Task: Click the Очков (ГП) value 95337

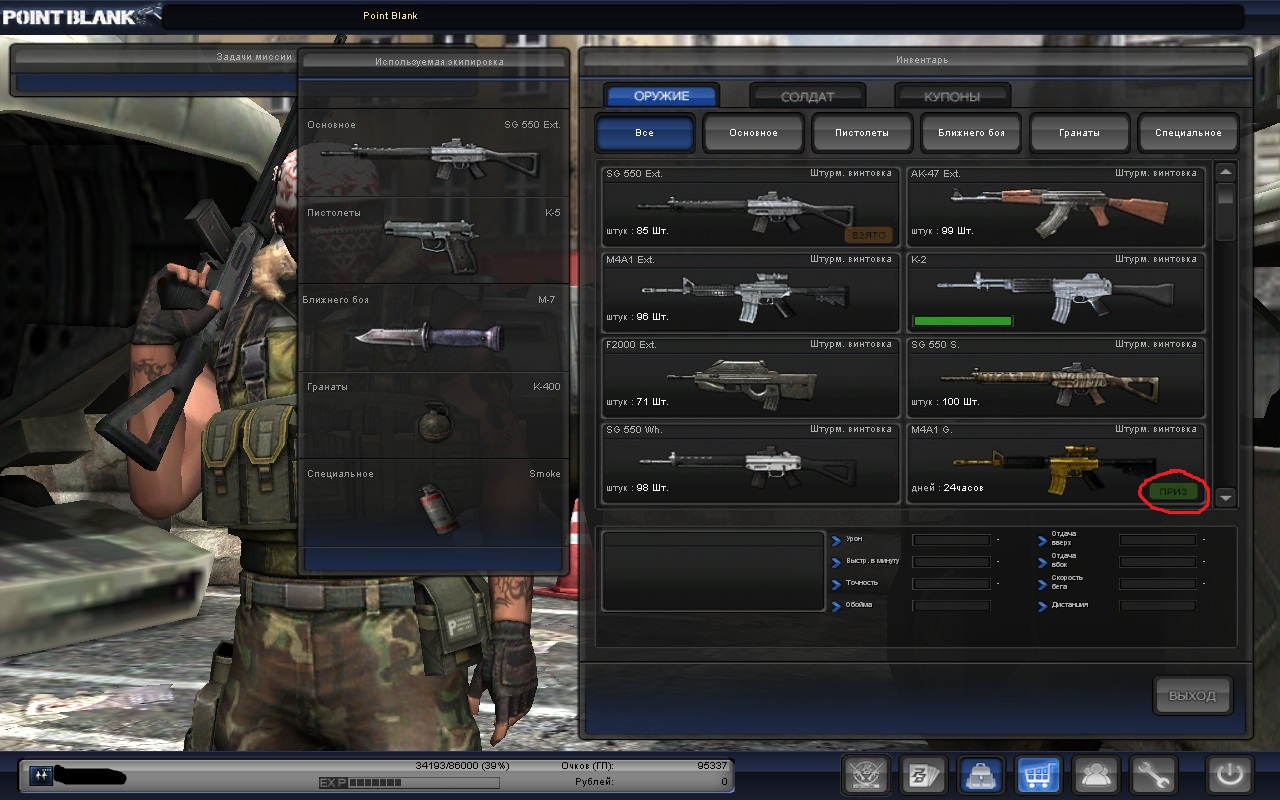Action: 713,765
